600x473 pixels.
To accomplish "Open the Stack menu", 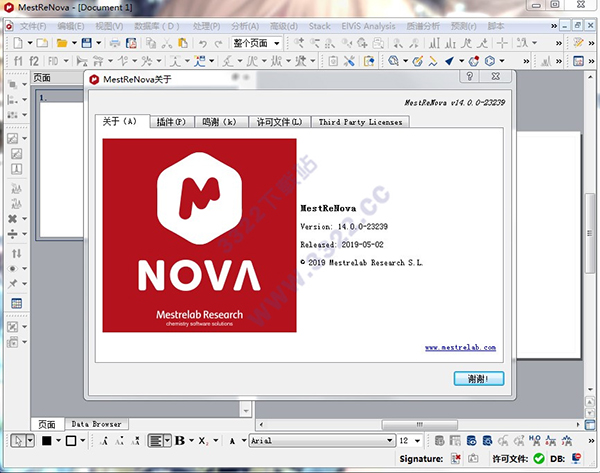I will pyautogui.click(x=320, y=26).
